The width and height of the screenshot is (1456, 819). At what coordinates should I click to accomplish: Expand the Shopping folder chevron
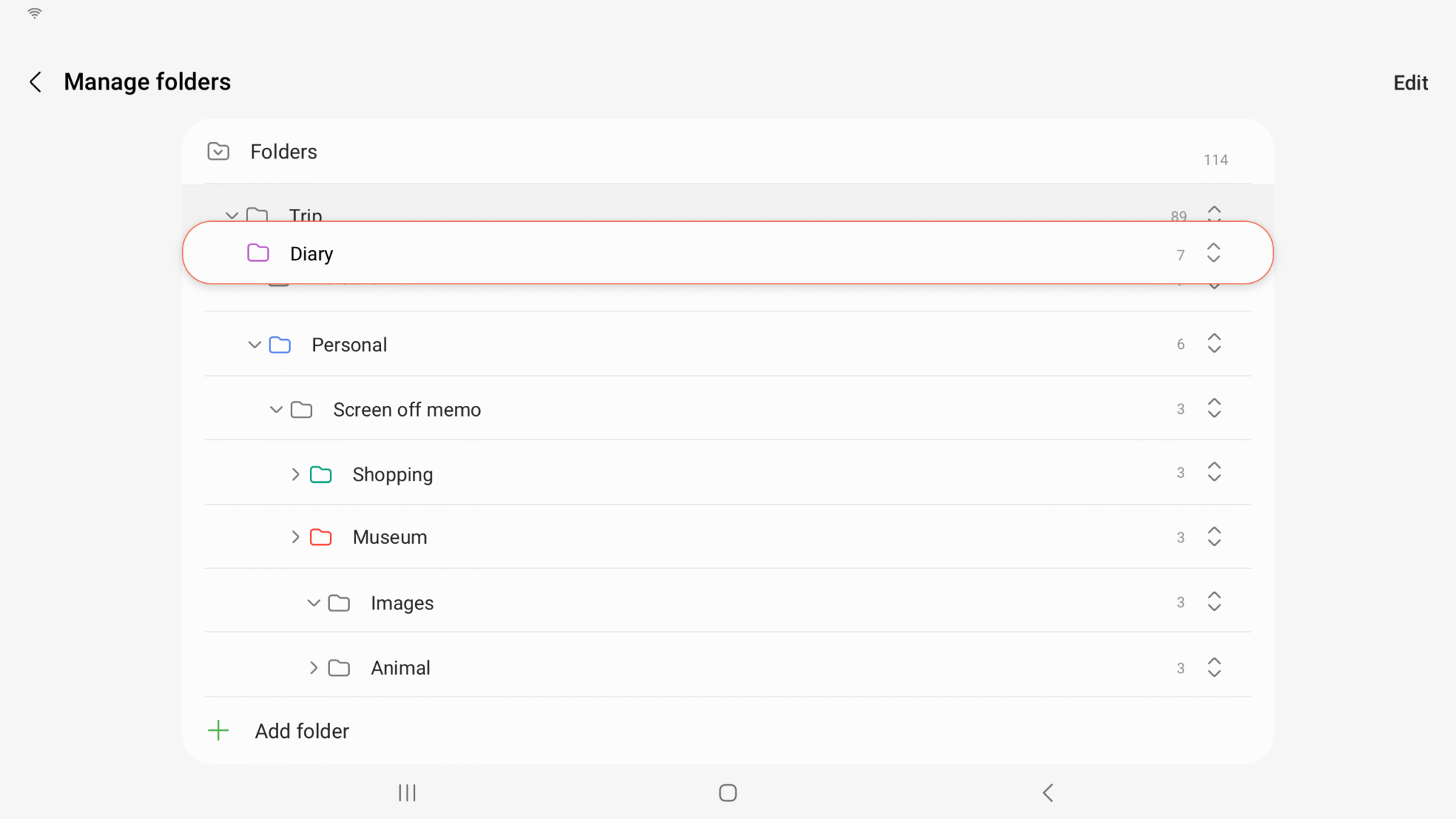point(296,474)
